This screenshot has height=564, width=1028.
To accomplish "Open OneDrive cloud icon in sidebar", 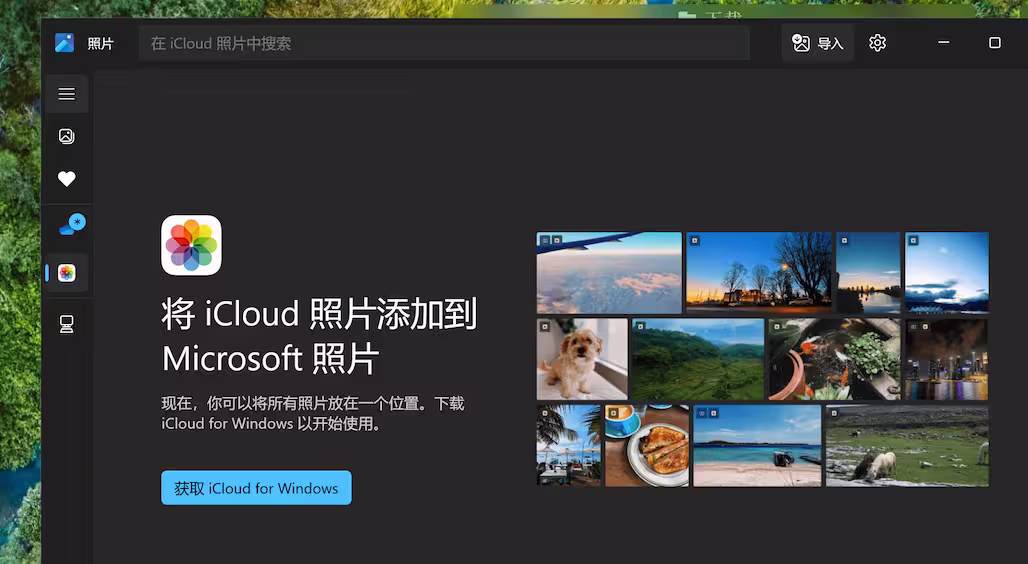I will tap(71, 224).
